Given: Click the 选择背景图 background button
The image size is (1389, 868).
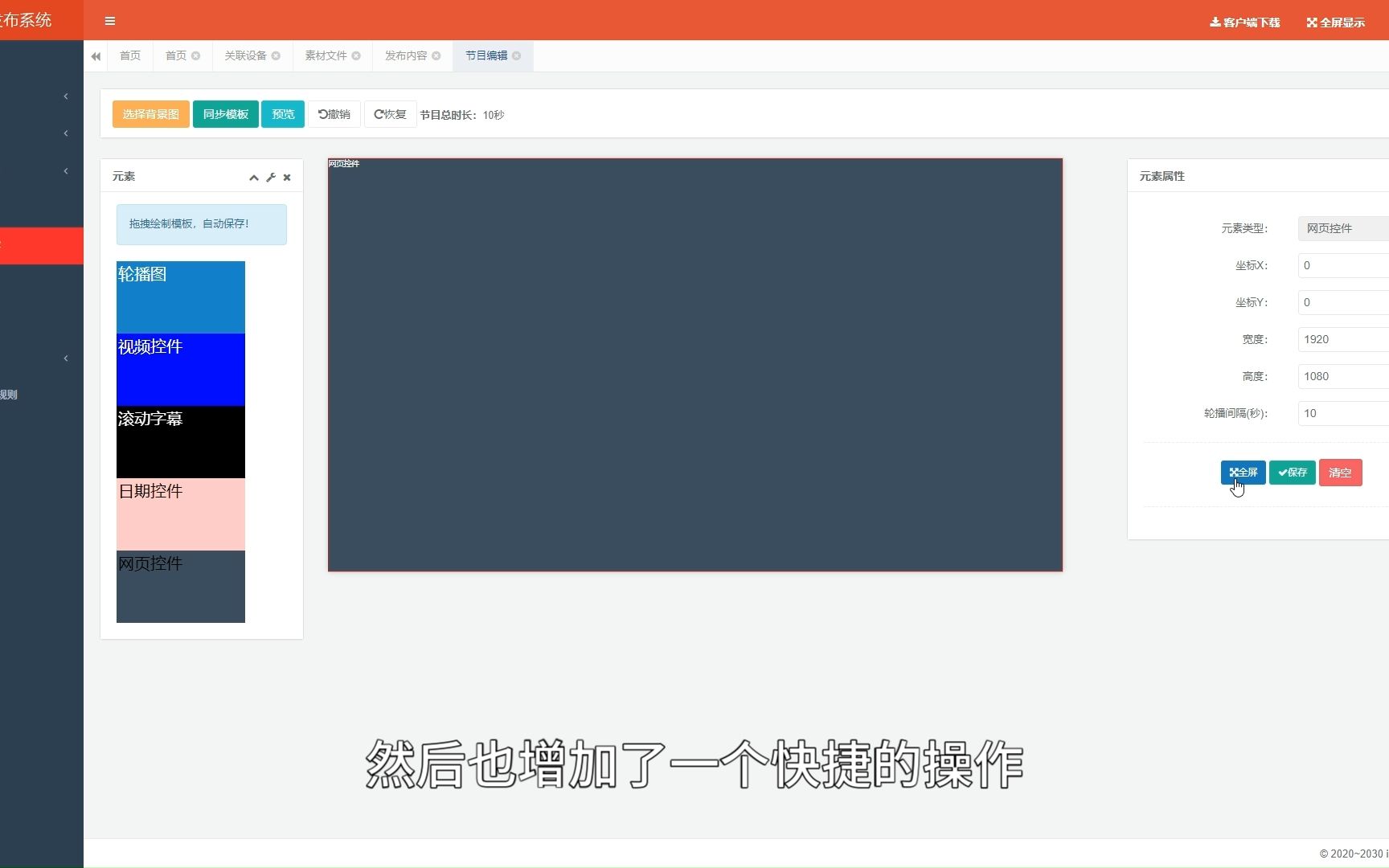Looking at the screenshot, I should tap(150, 114).
